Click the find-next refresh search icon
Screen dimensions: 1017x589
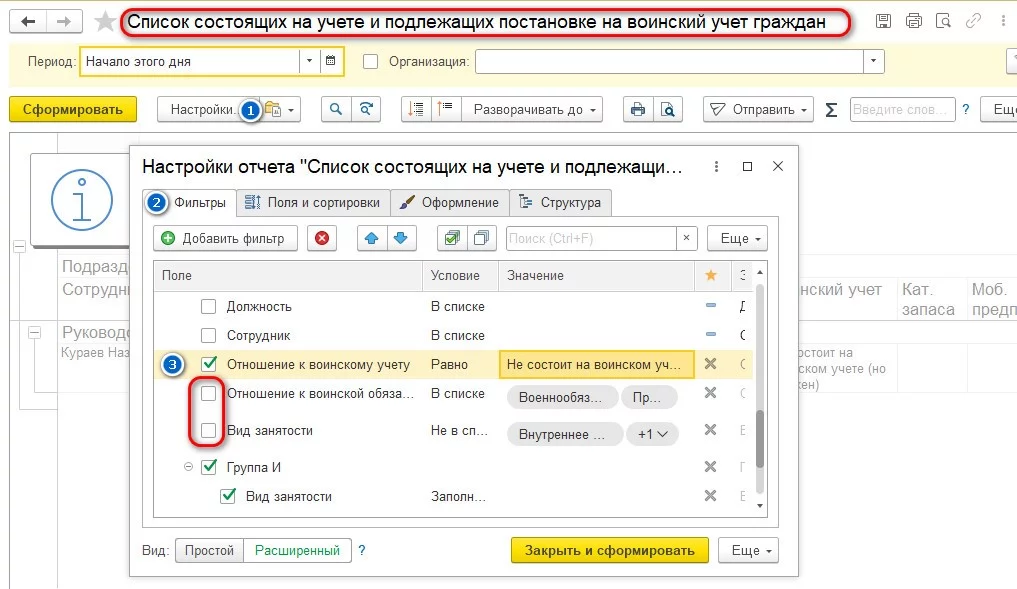[366, 109]
